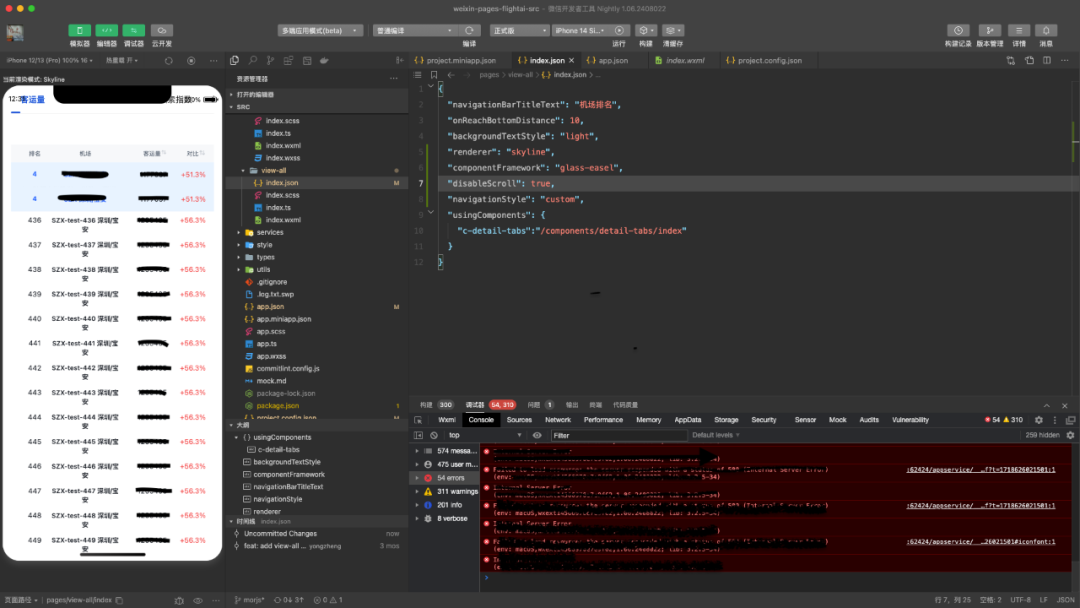Click the clear console icon
1080x608 pixels.
[434, 435]
